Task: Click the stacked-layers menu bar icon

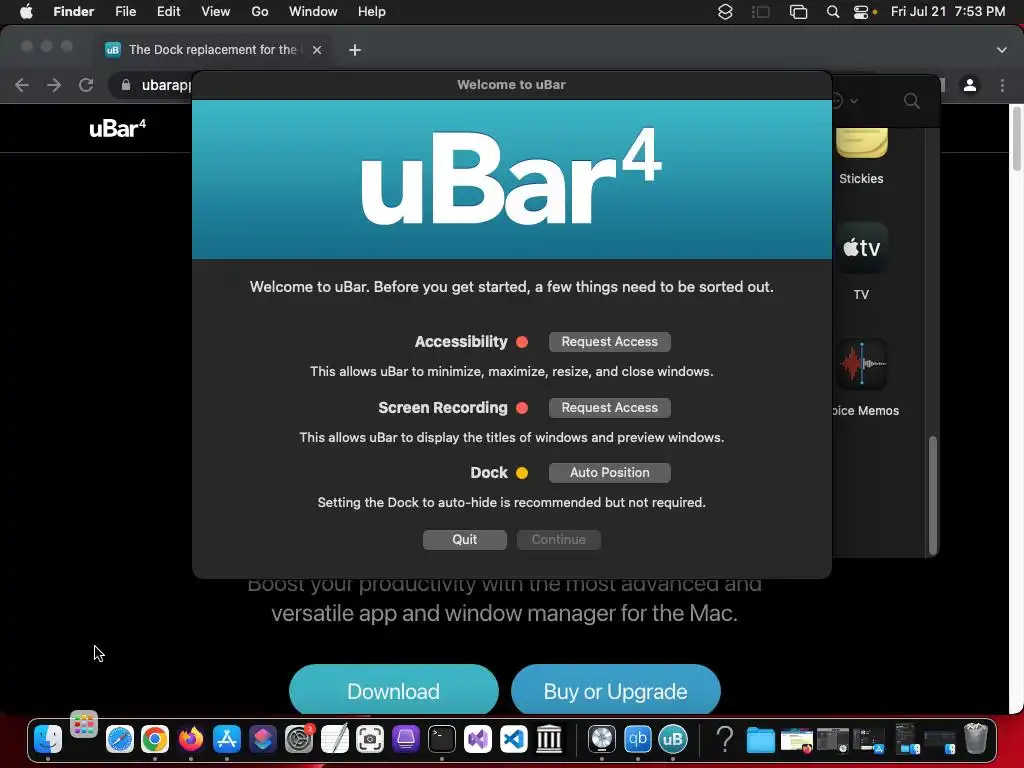Action: point(725,12)
